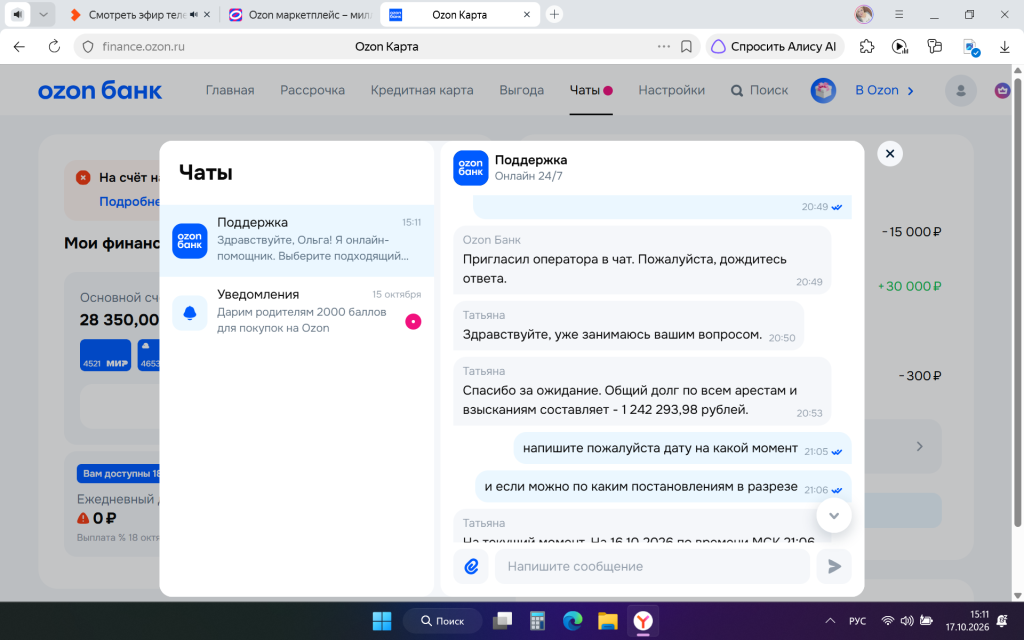Viewport: 1024px width, 640px height.
Task: Expand the tab list dropdown arrow
Action: [43, 14]
